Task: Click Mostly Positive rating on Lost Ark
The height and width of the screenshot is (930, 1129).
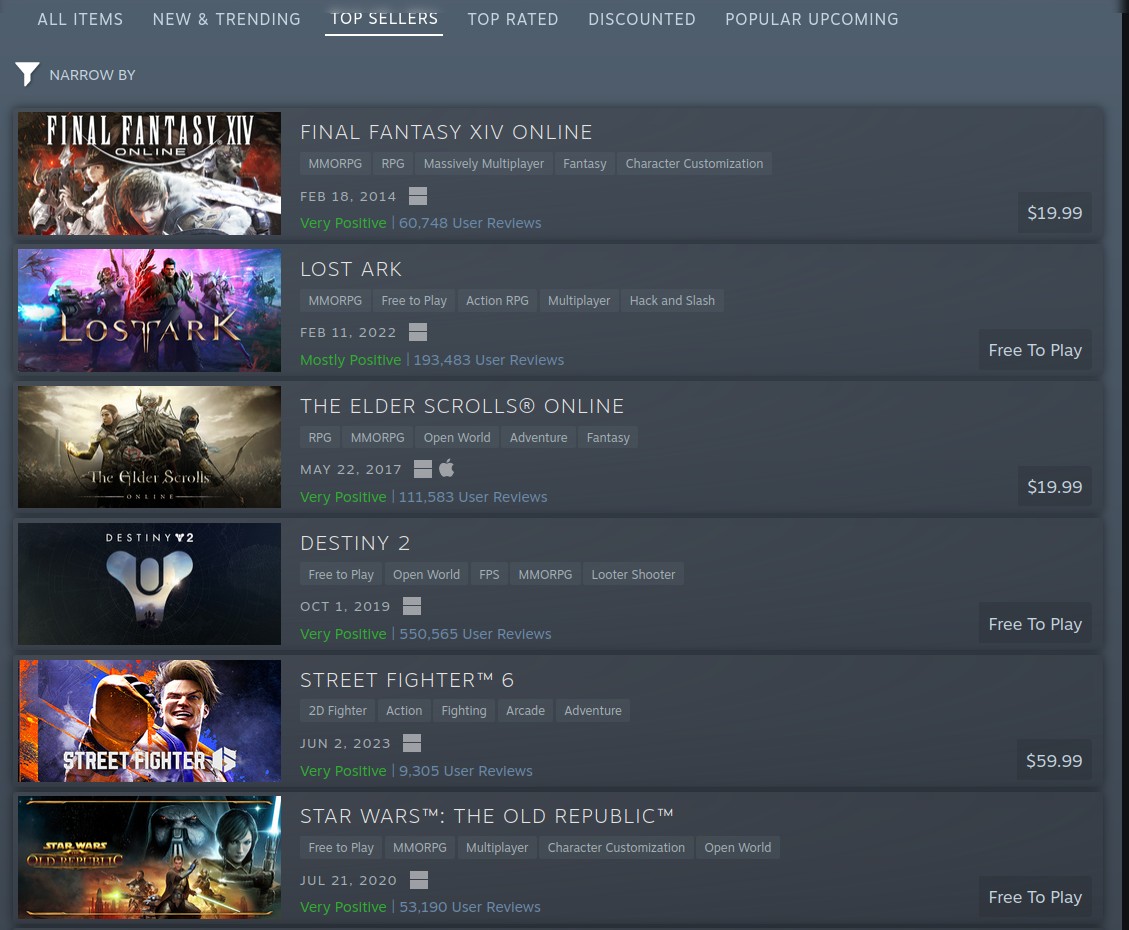Action: pos(351,360)
